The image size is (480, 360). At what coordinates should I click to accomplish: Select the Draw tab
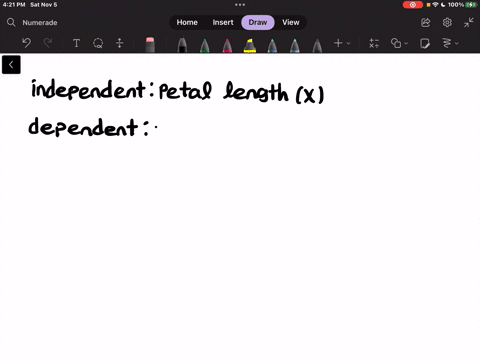[x=258, y=22]
